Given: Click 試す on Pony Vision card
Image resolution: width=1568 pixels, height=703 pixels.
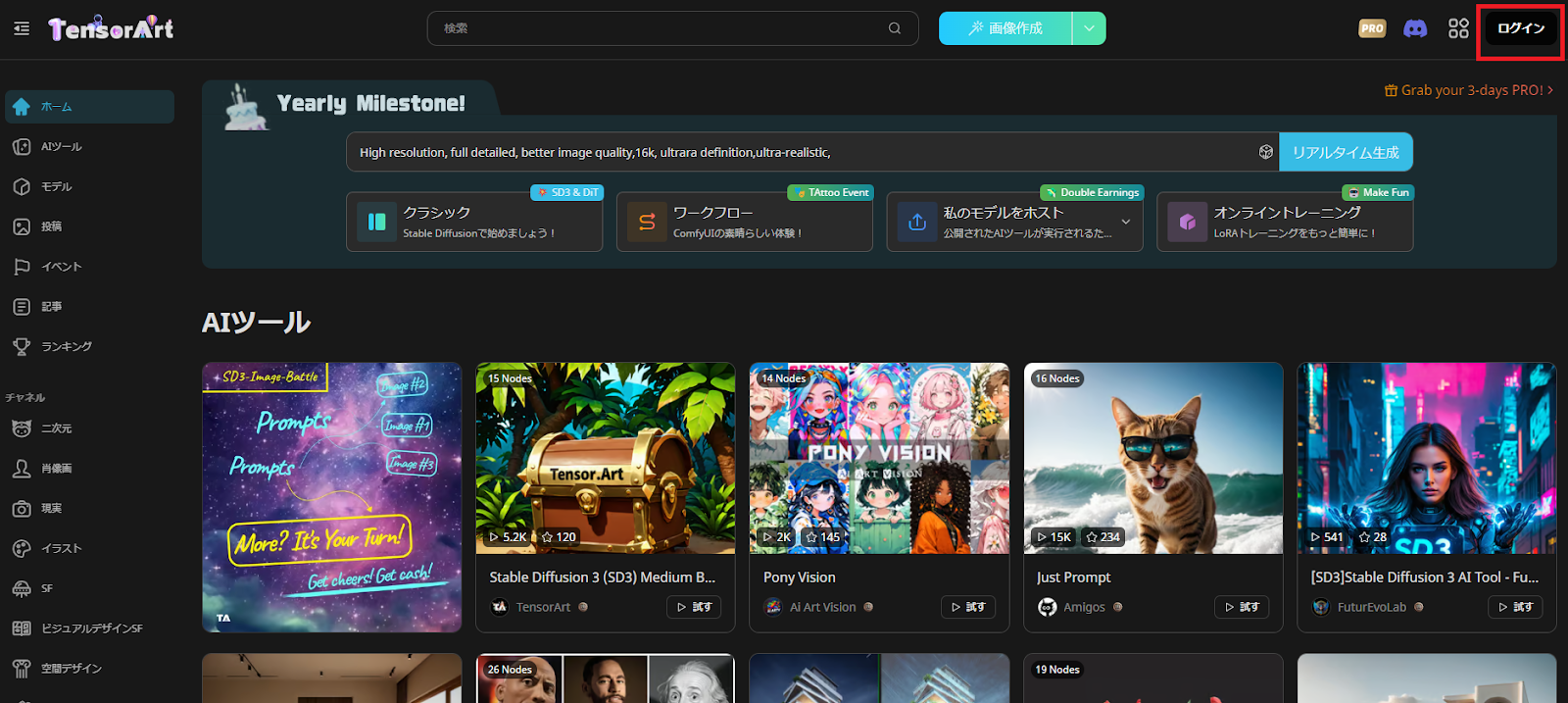Looking at the screenshot, I should [967, 607].
